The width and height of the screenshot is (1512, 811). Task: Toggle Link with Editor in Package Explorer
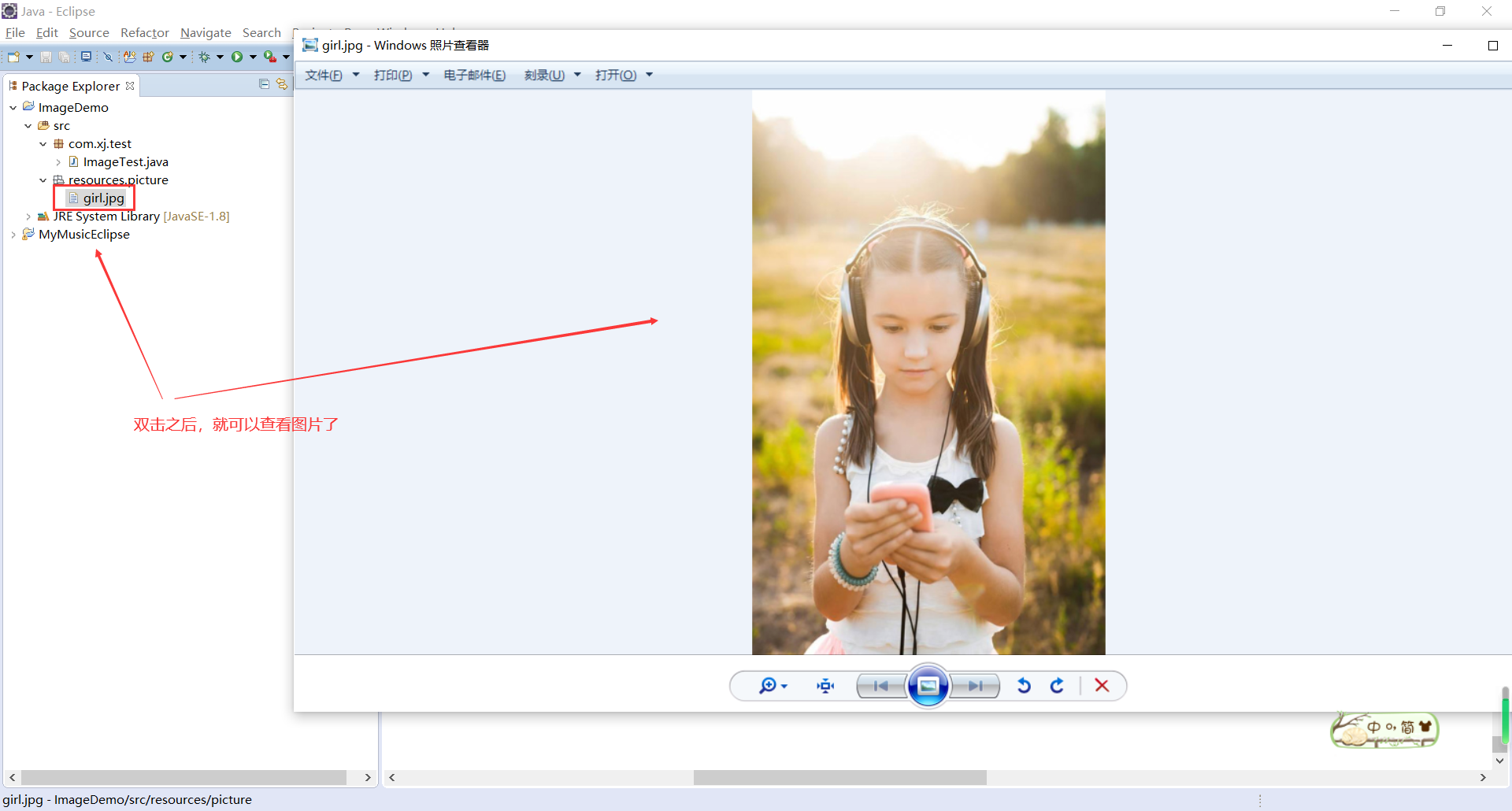click(282, 83)
